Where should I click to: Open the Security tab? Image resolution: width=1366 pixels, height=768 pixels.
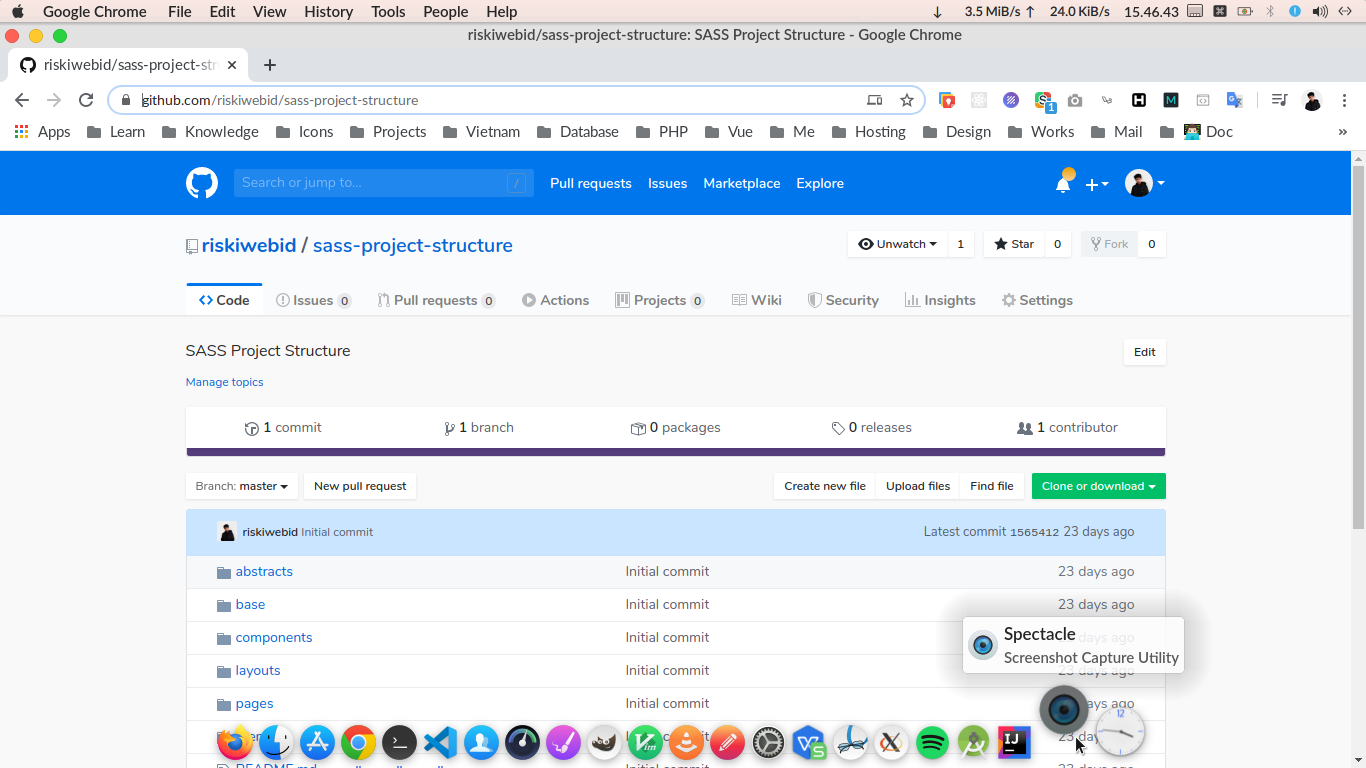click(x=843, y=300)
